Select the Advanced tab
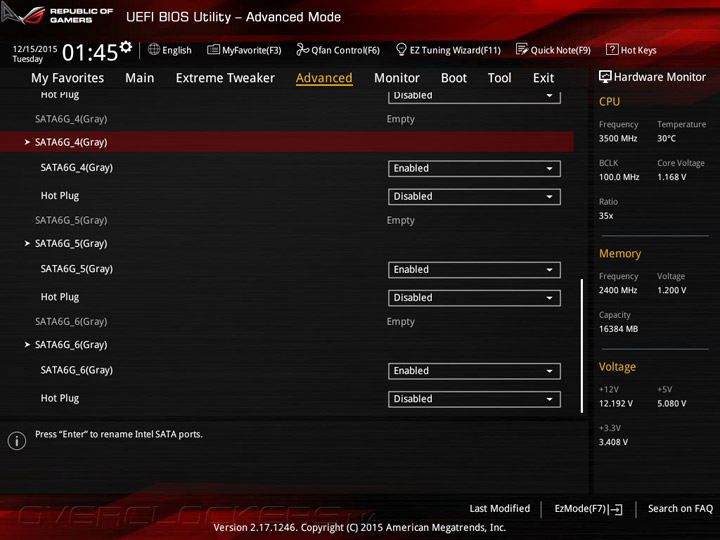This screenshot has width=720, height=540. point(324,78)
